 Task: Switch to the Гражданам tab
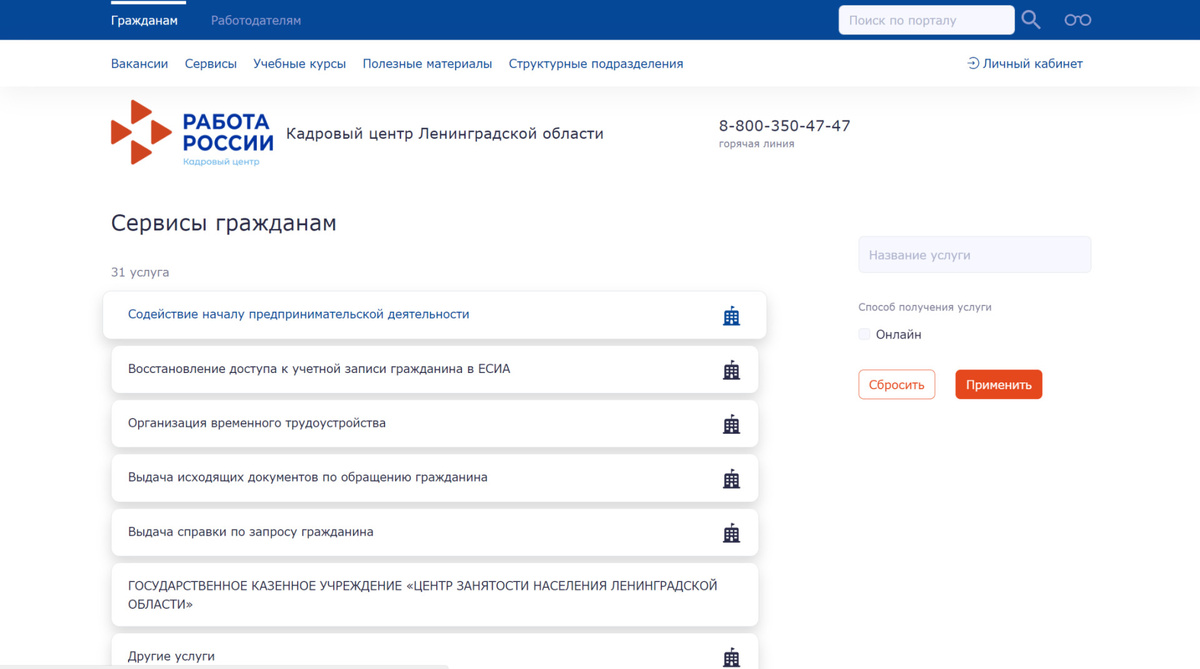[144, 20]
